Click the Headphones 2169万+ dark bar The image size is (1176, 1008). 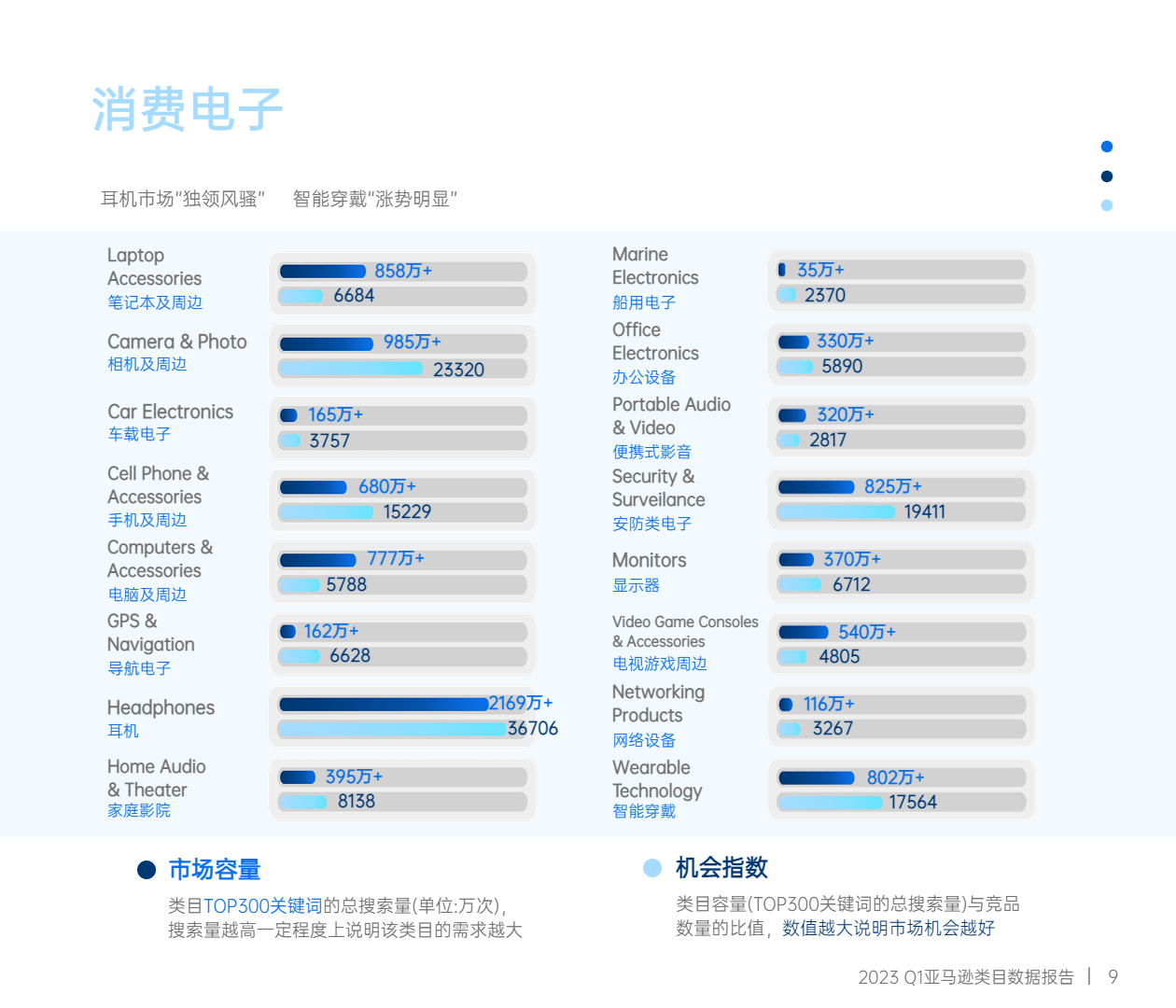click(x=384, y=704)
